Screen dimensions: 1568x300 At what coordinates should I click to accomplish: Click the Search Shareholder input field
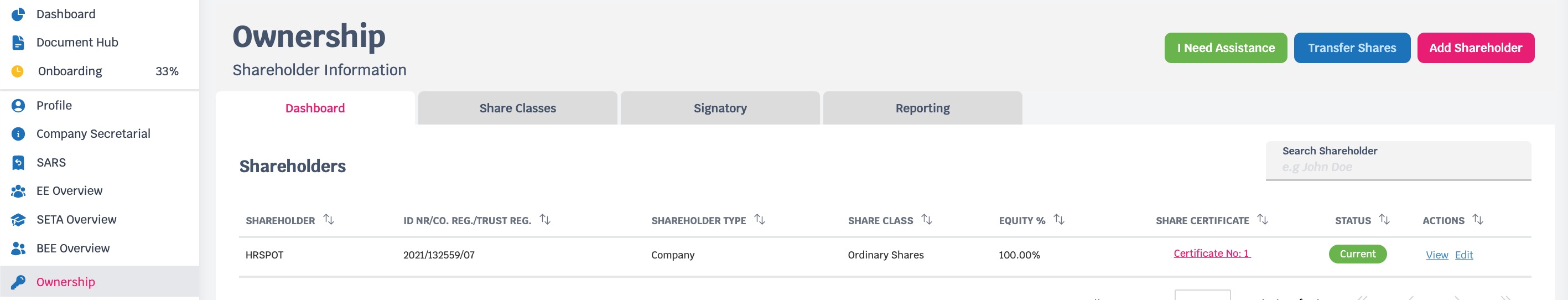[1398, 161]
